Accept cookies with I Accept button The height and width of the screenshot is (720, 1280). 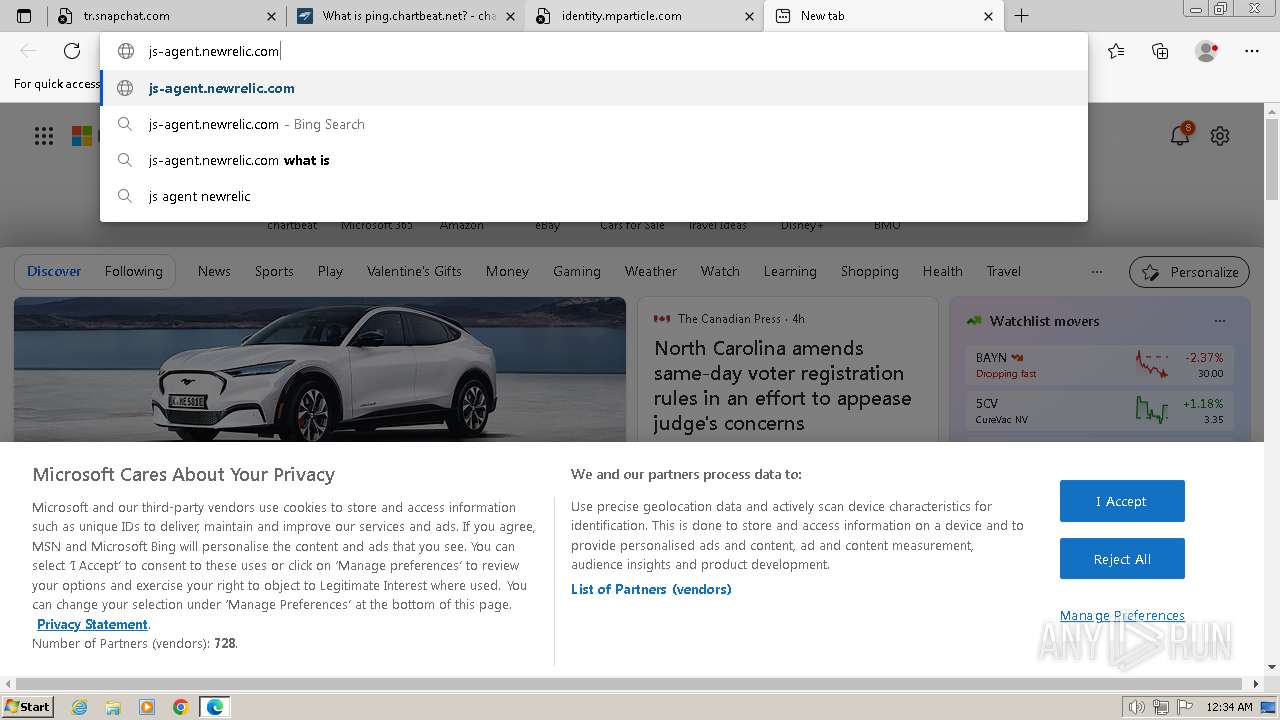[1122, 501]
